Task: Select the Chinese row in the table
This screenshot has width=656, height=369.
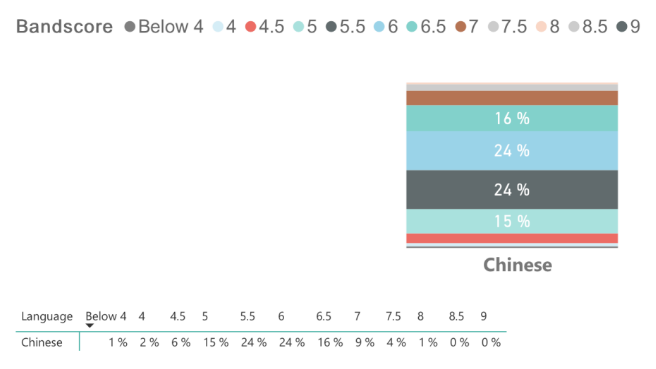Action: [261, 342]
